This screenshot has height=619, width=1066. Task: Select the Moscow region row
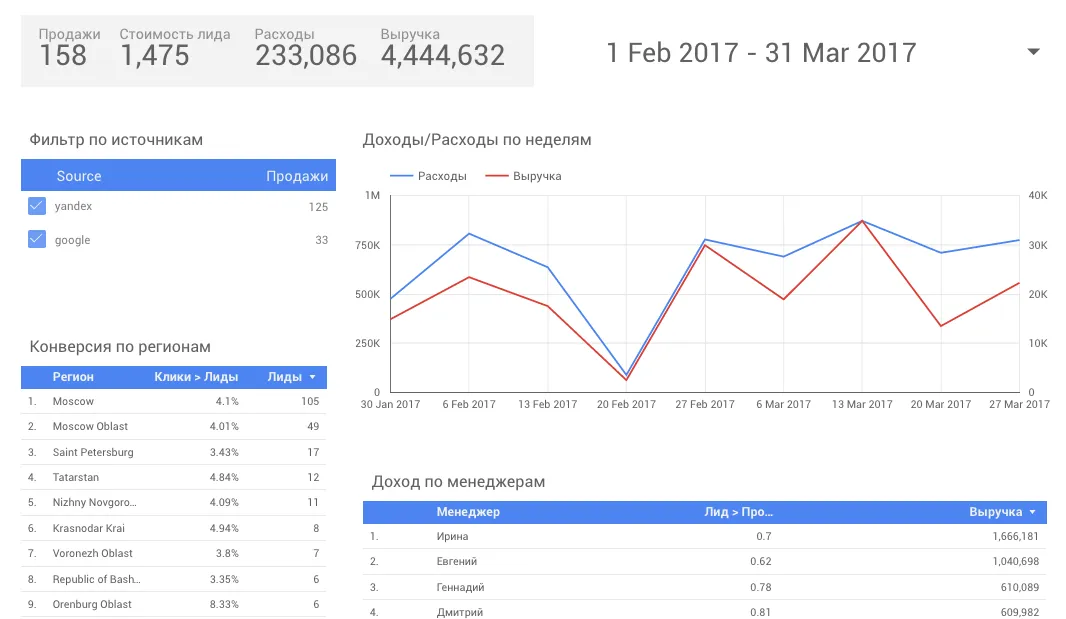click(x=173, y=401)
